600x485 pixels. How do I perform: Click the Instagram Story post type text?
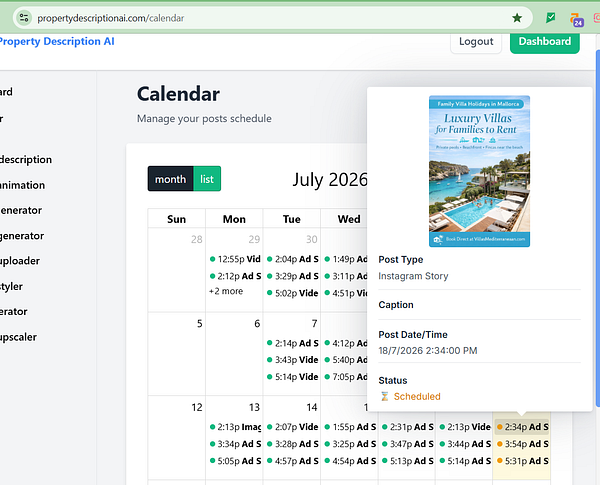413,276
